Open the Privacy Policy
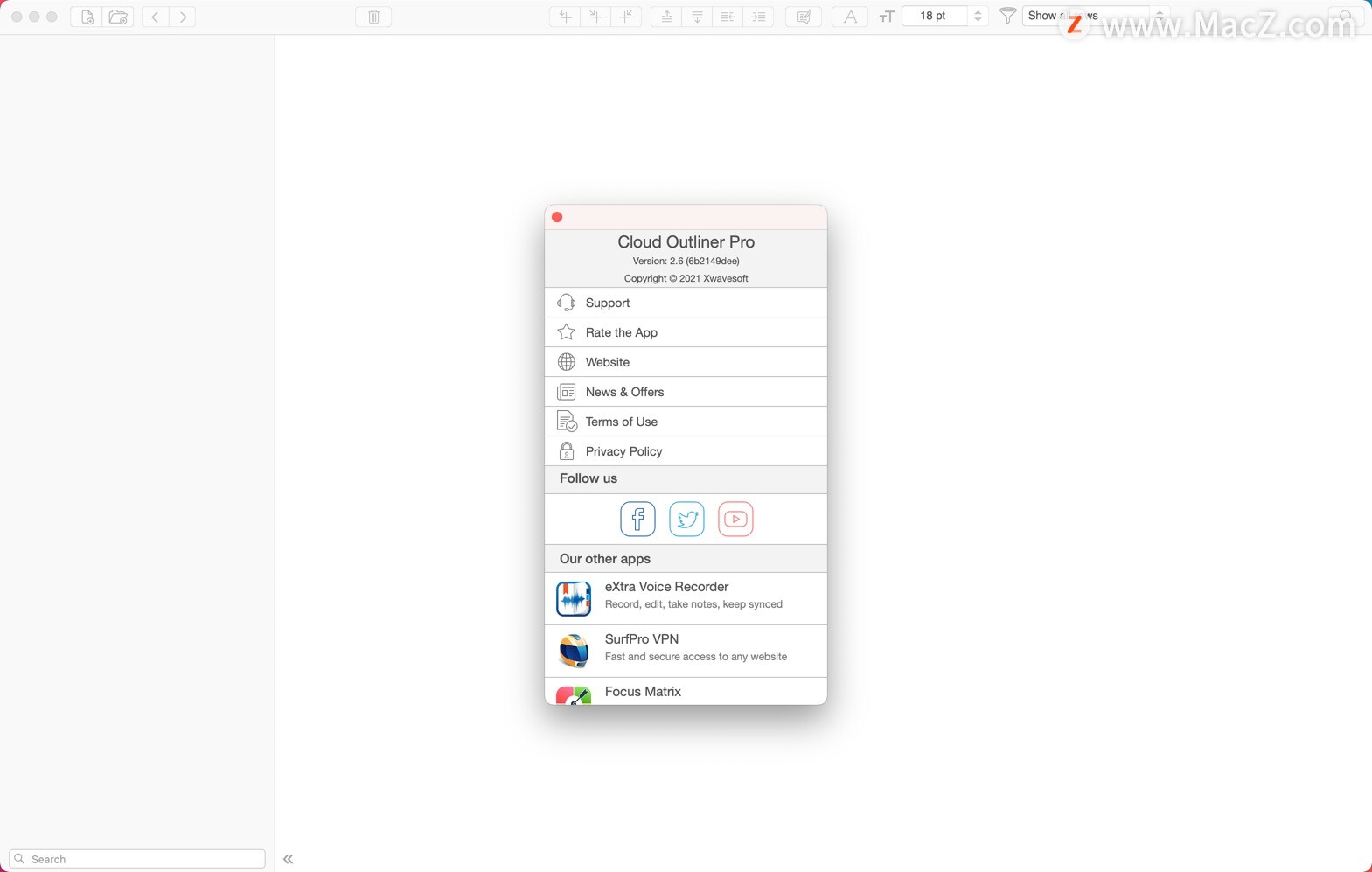Image resolution: width=1372 pixels, height=872 pixels. pos(686,451)
